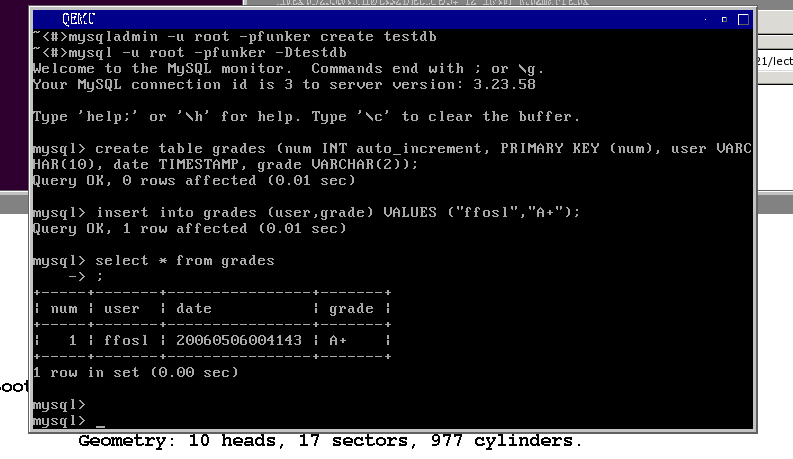The height and width of the screenshot is (459, 793).
Task: Click 'Query OK, 0 rows affected' message
Action: 194,180
